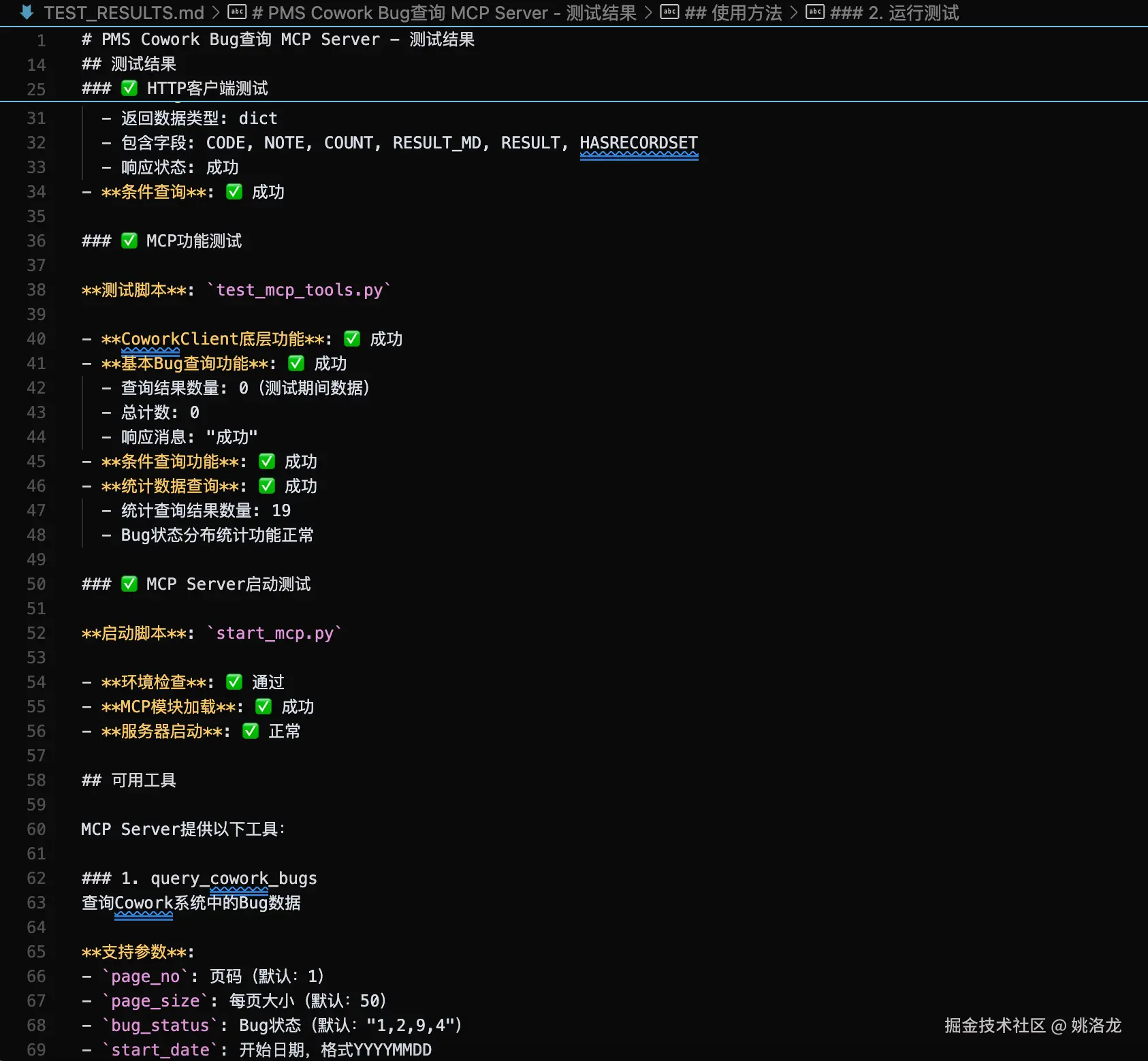Select the '### 2. 运行测试' breadcrumb segment
This screenshot has height=1061, width=1148.
tap(894, 13)
